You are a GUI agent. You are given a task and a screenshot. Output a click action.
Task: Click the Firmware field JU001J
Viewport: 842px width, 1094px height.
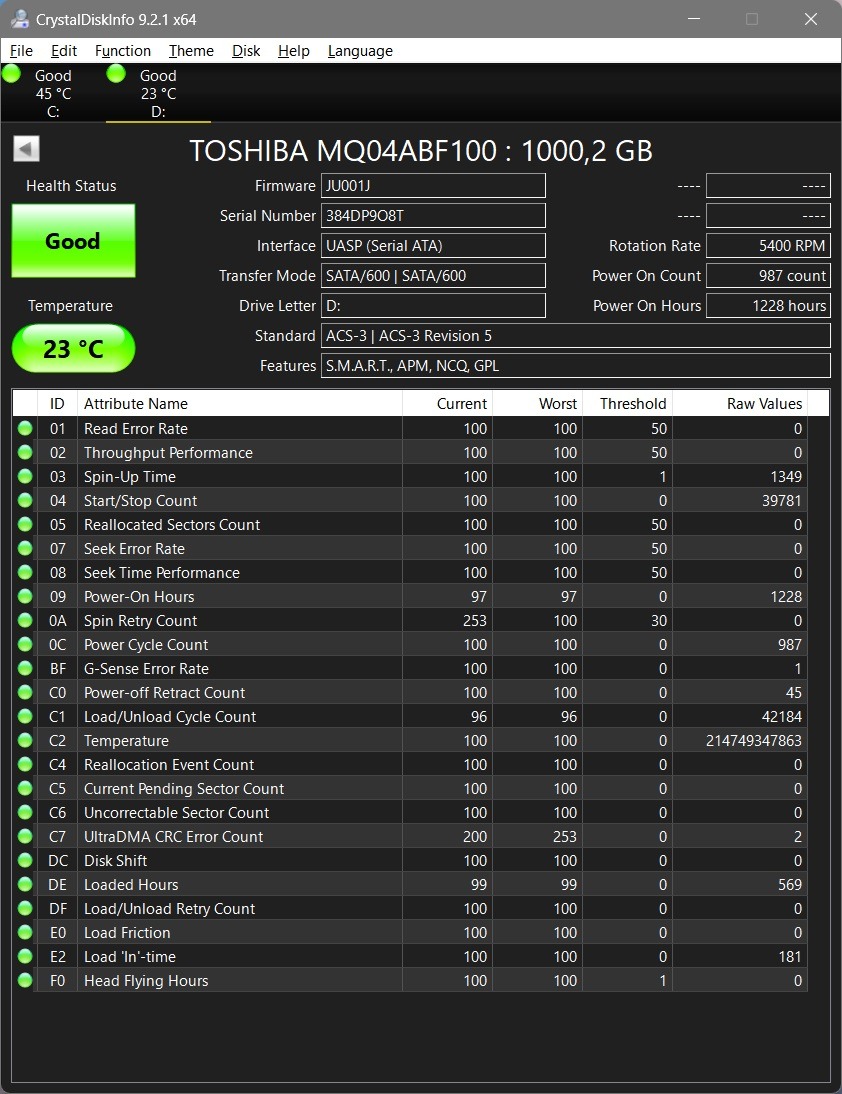[433, 186]
